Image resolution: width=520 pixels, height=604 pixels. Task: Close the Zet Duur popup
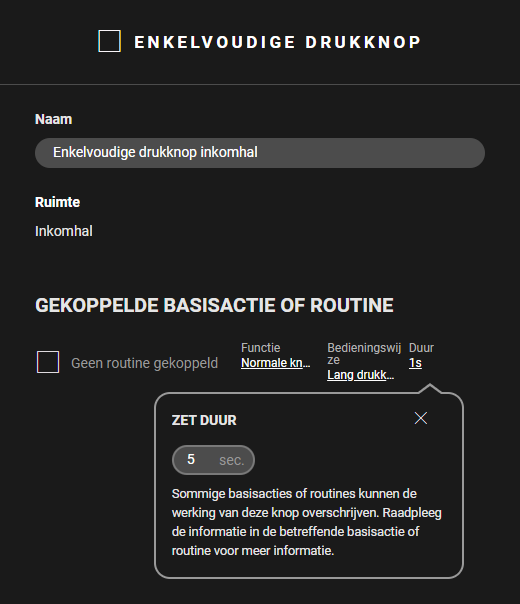tap(421, 418)
